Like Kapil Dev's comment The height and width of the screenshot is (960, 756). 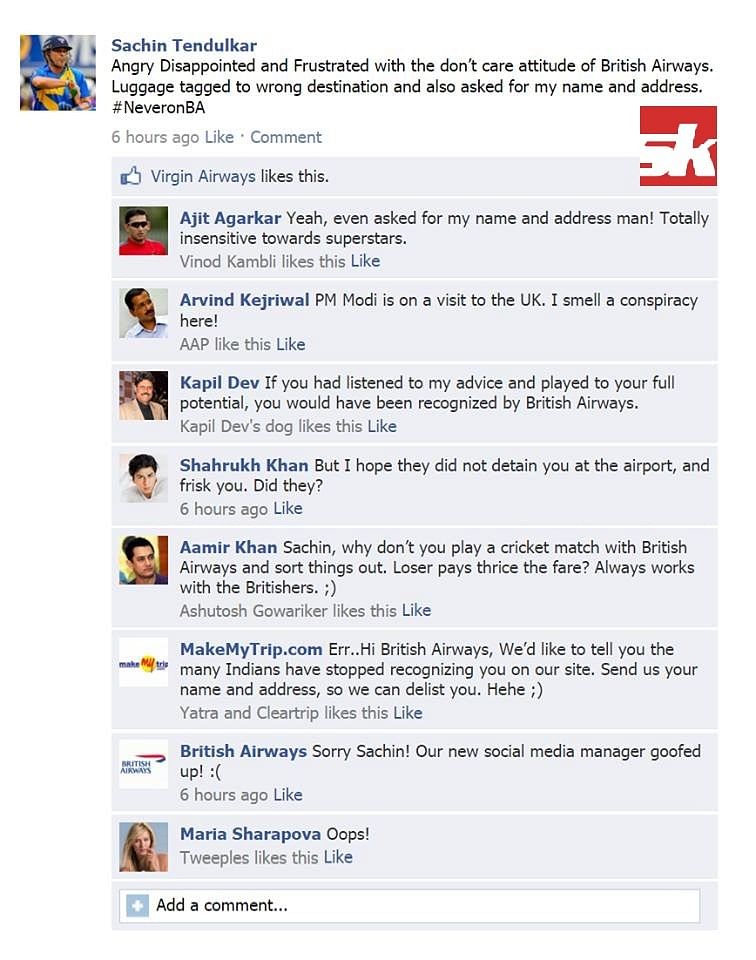pyautogui.click(x=382, y=426)
